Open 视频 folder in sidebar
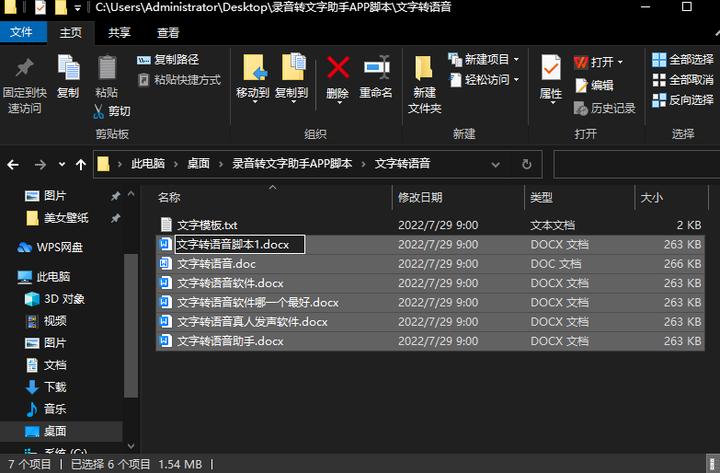 point(46,321)
